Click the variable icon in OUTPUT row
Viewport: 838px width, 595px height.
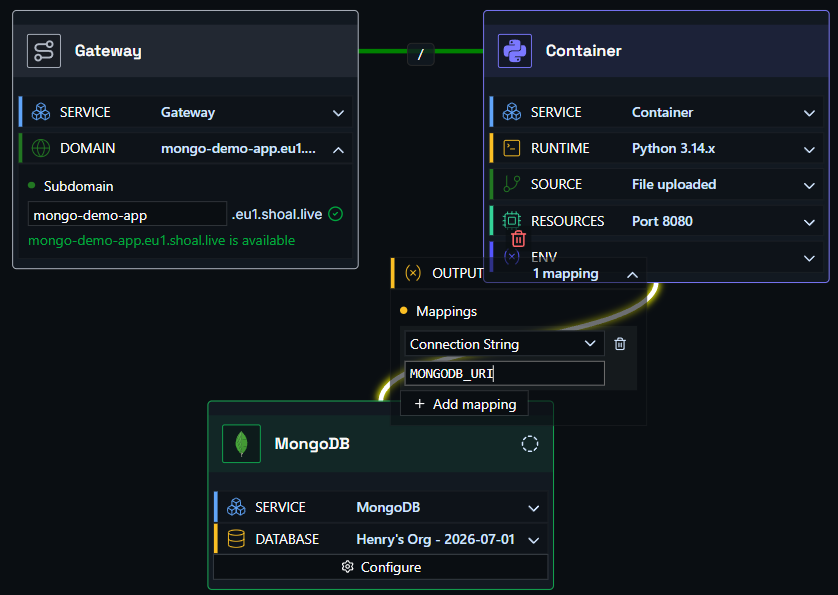click(413, 273)
